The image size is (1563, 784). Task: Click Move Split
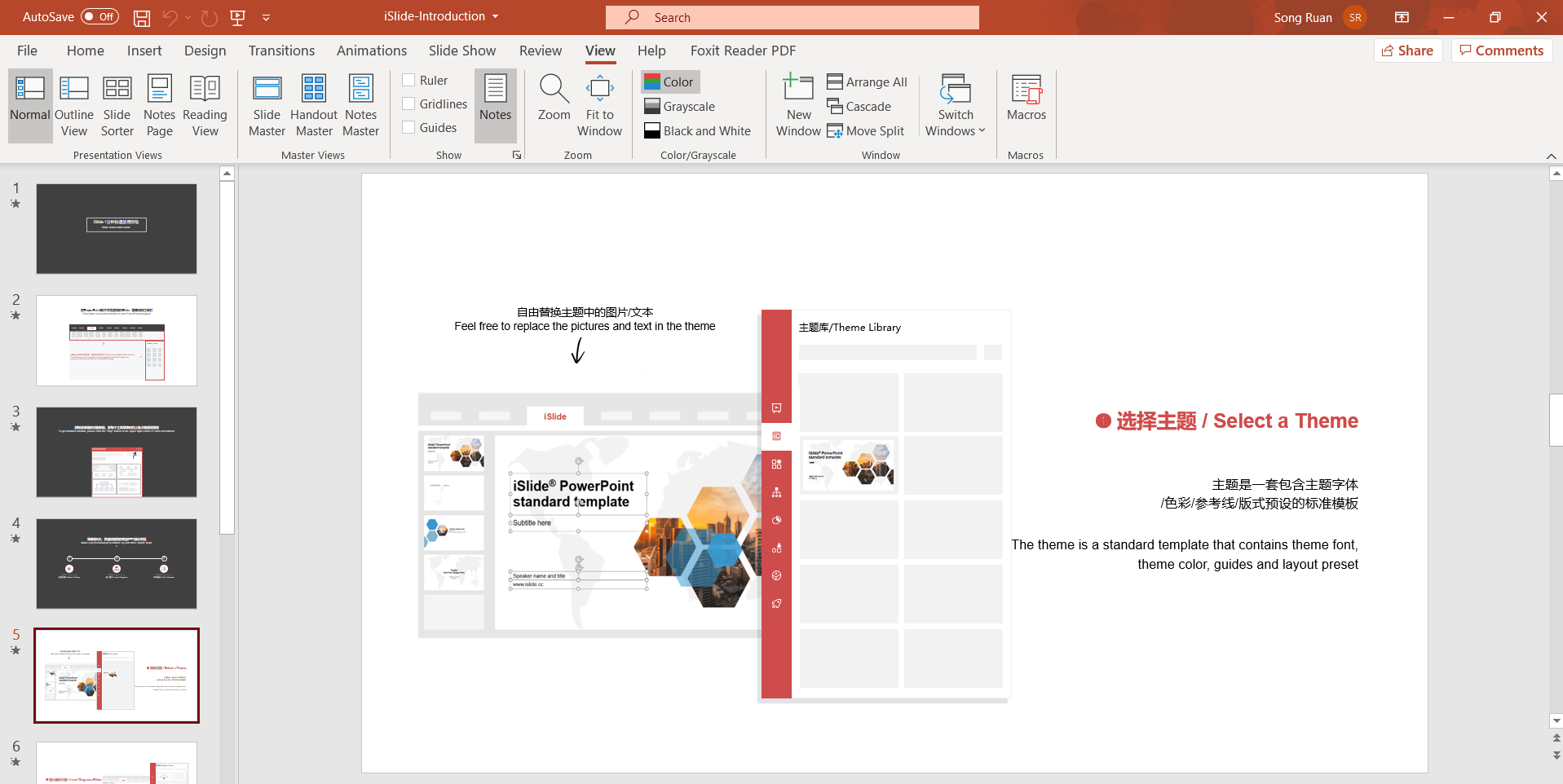point(866,130)
